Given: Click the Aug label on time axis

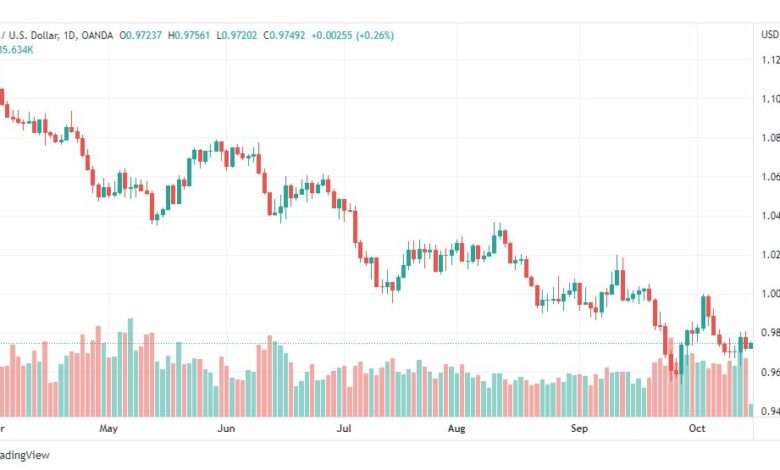Looking at the screenshot, I should (457, 428).
